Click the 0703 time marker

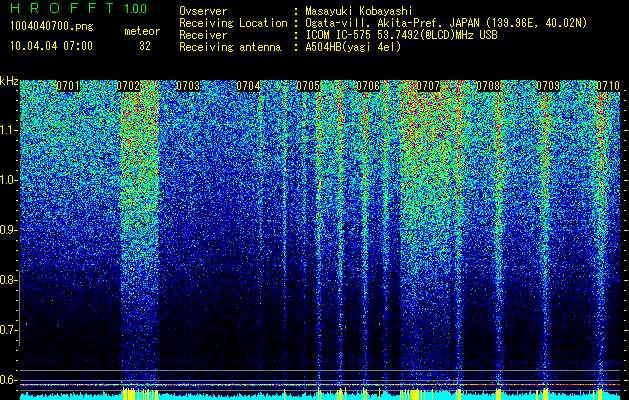click(188, 86)
